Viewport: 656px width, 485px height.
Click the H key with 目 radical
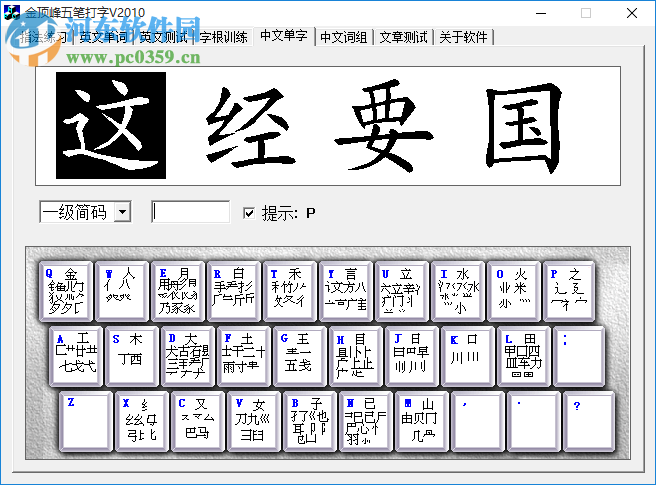[356, 356]
